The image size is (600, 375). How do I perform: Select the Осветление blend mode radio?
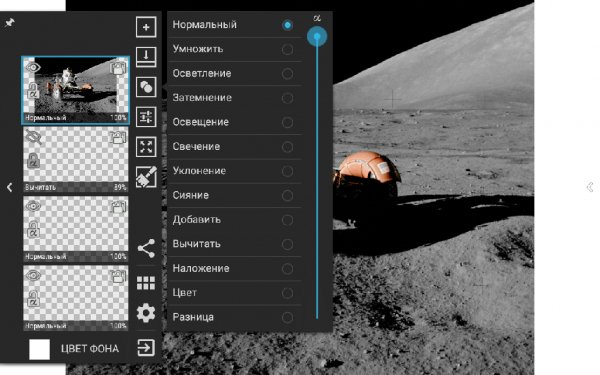[287, 74]
